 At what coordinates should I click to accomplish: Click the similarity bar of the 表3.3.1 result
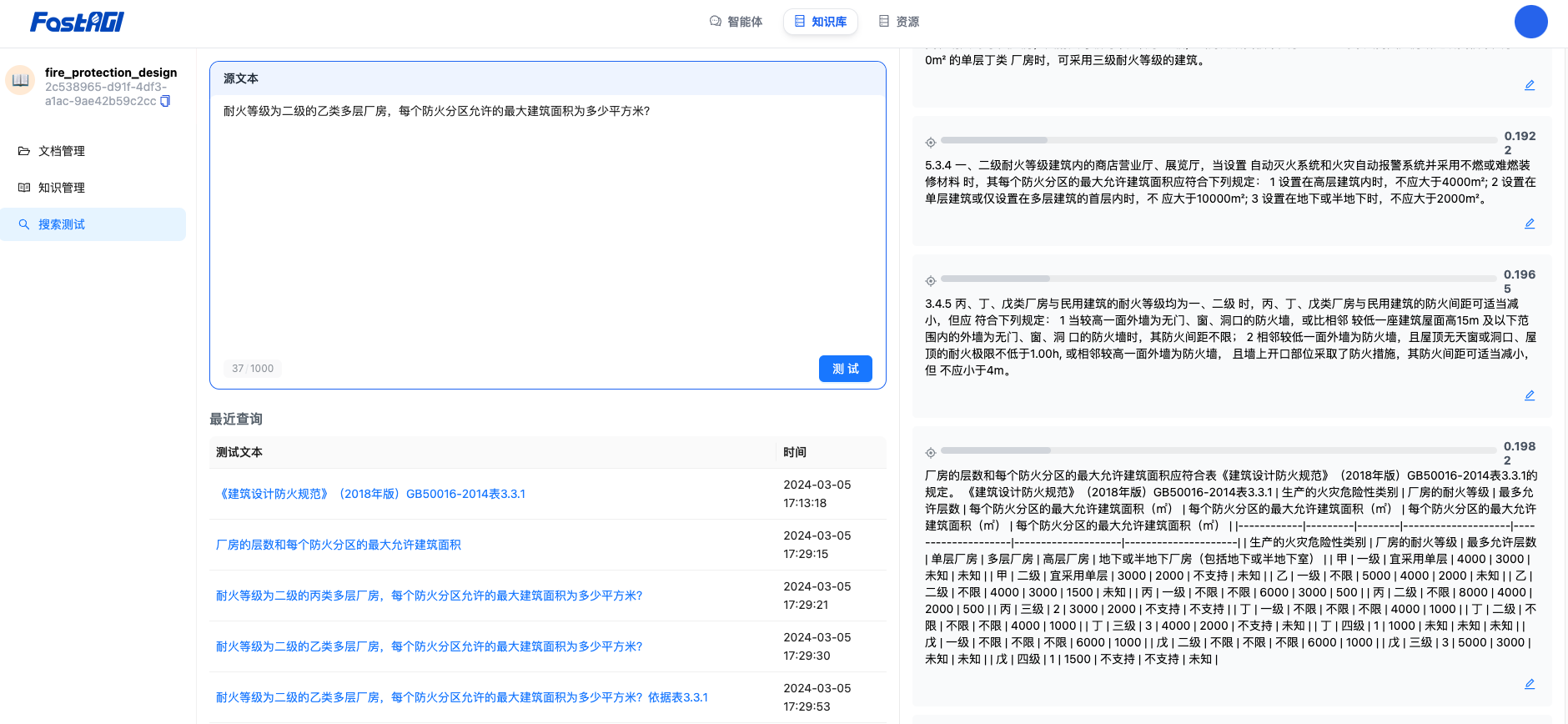[x=1219, y=450]
